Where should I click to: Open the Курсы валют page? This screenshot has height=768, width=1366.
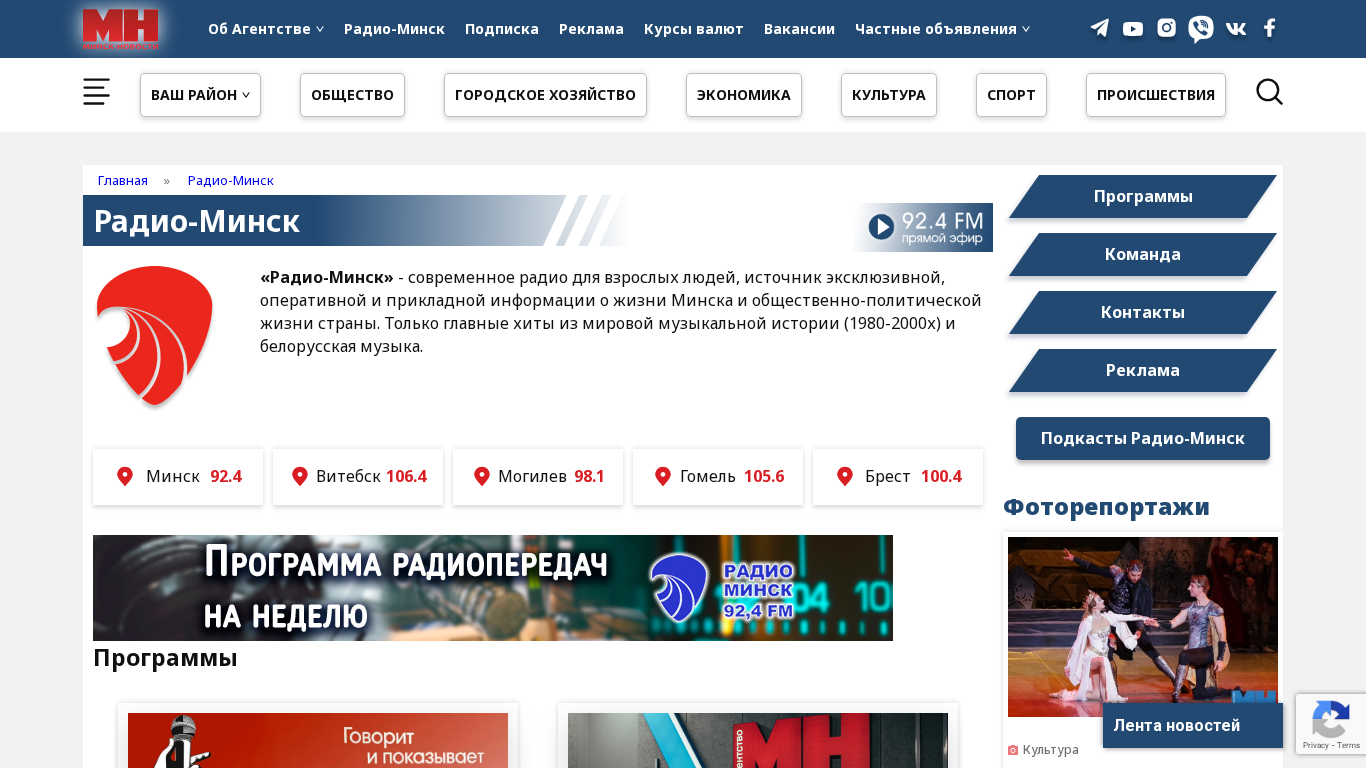pyautogui.click(x=694, y=29)
